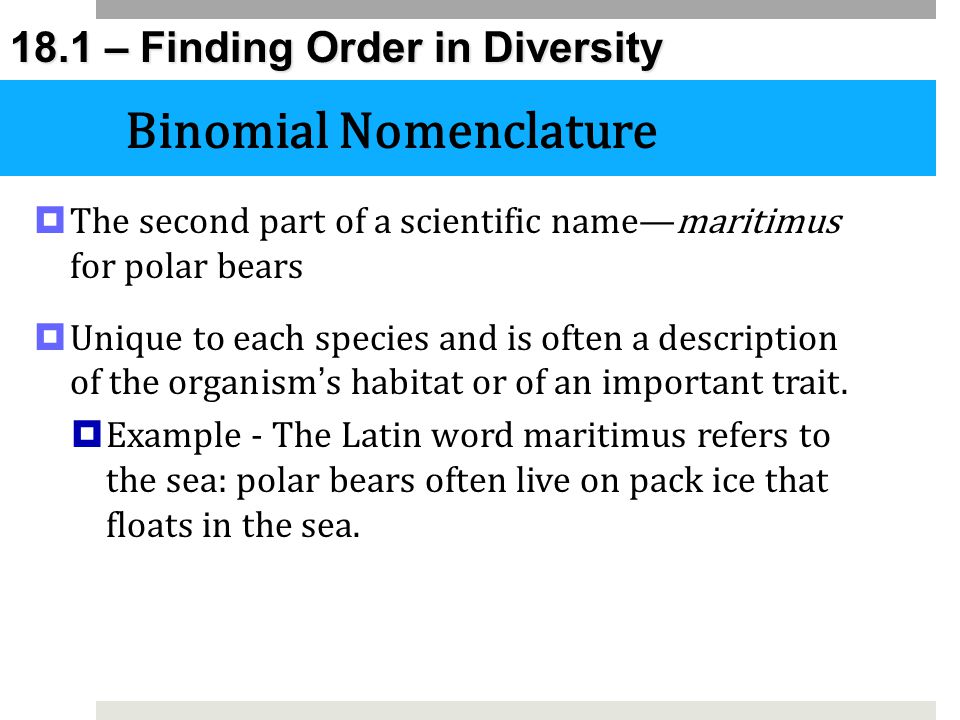
Task: Click the word 'Example' in the sub-bullet
Action: coord(174,437)
